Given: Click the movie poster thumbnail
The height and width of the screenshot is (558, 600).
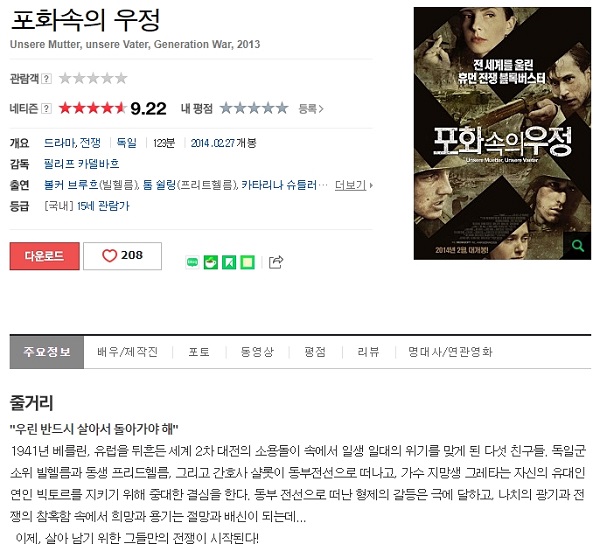Looking at the screenshot, I should pyautogui.click(x=502, y=133).
